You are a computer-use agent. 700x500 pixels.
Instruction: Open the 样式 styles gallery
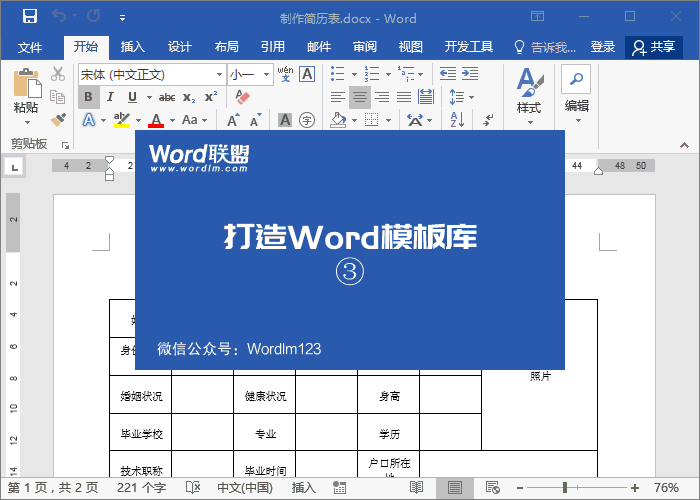point(529,96)
